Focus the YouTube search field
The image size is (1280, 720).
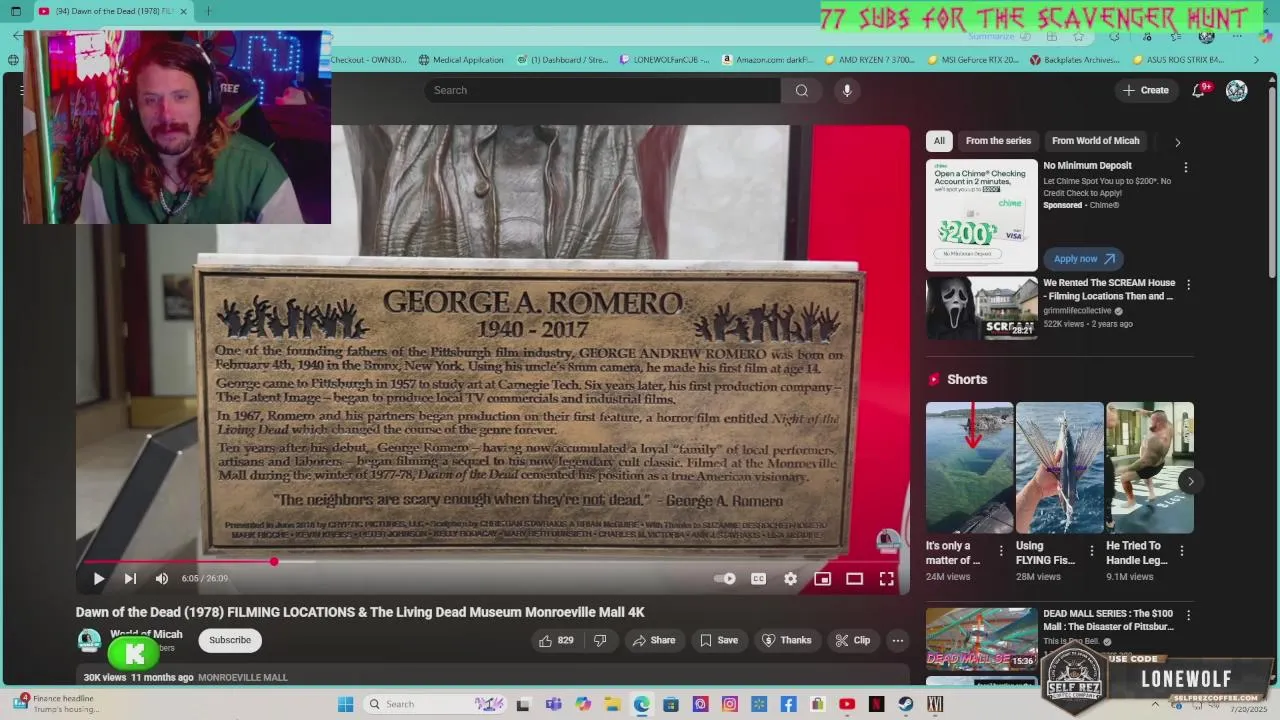pyautogui.click(x=602, y=90)
